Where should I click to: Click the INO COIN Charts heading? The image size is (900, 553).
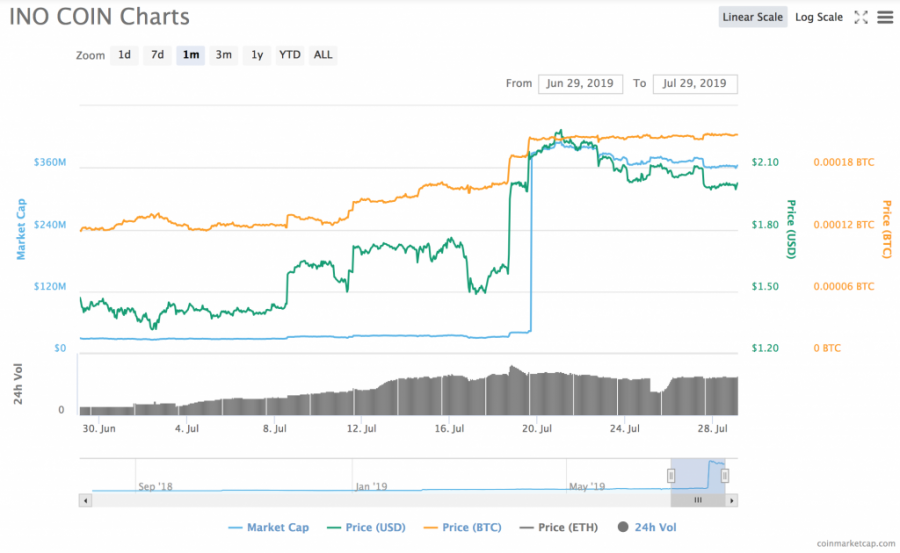(99, 17)
